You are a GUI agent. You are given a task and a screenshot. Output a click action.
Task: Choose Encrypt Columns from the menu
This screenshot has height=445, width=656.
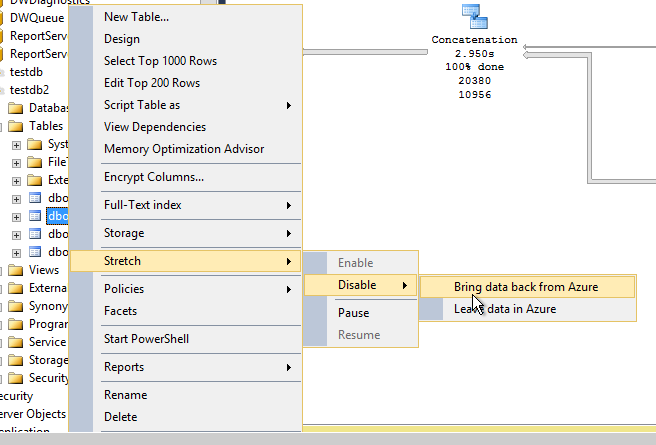[x=154, y=177]
